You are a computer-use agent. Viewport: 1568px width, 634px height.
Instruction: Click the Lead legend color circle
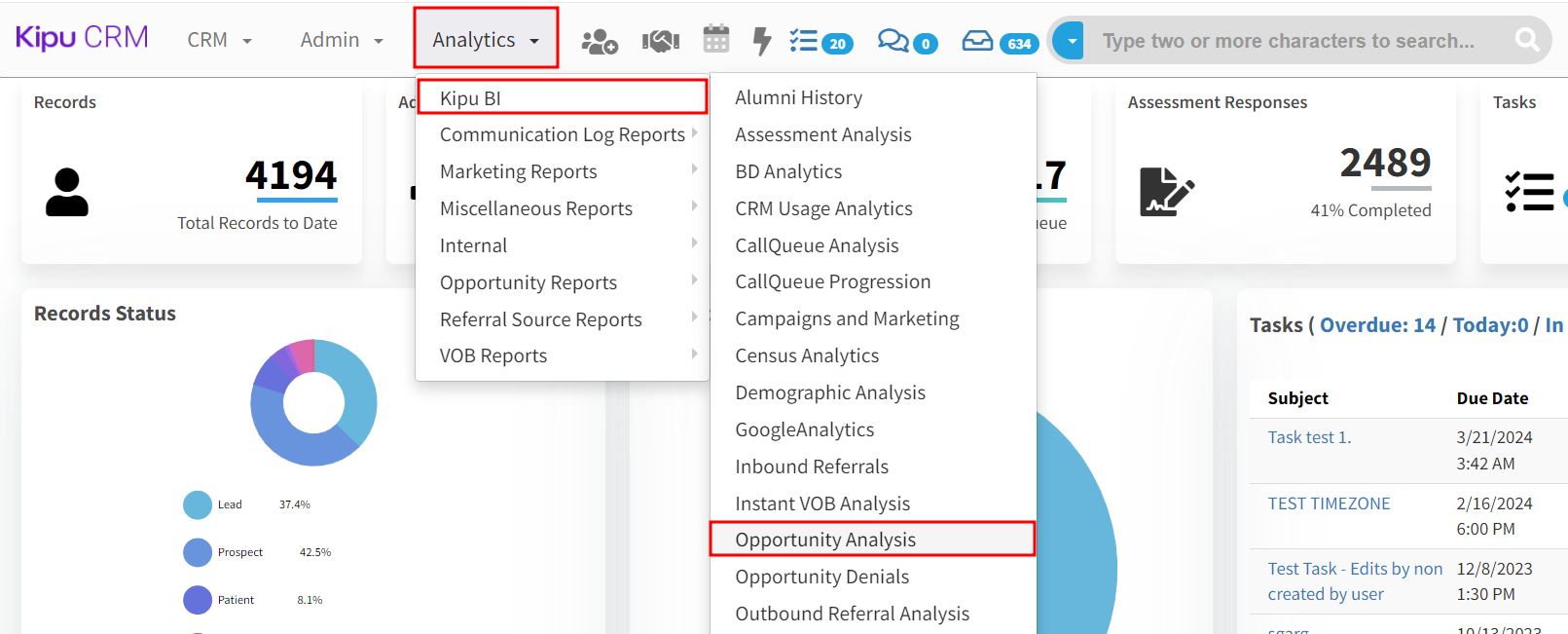pyautogui.click(x=198, y=504)
